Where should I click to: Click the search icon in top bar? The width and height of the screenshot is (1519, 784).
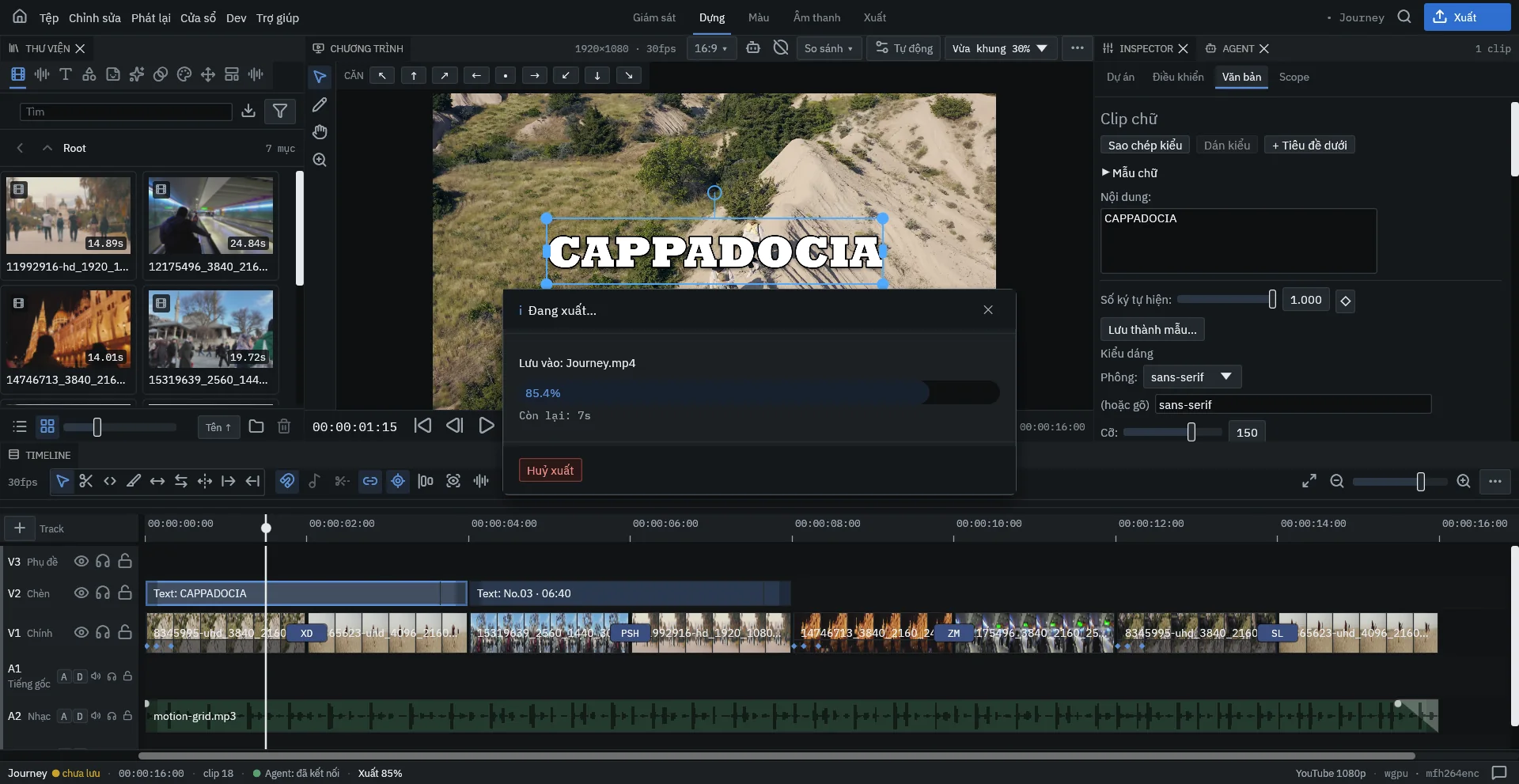coord(1404,17)
